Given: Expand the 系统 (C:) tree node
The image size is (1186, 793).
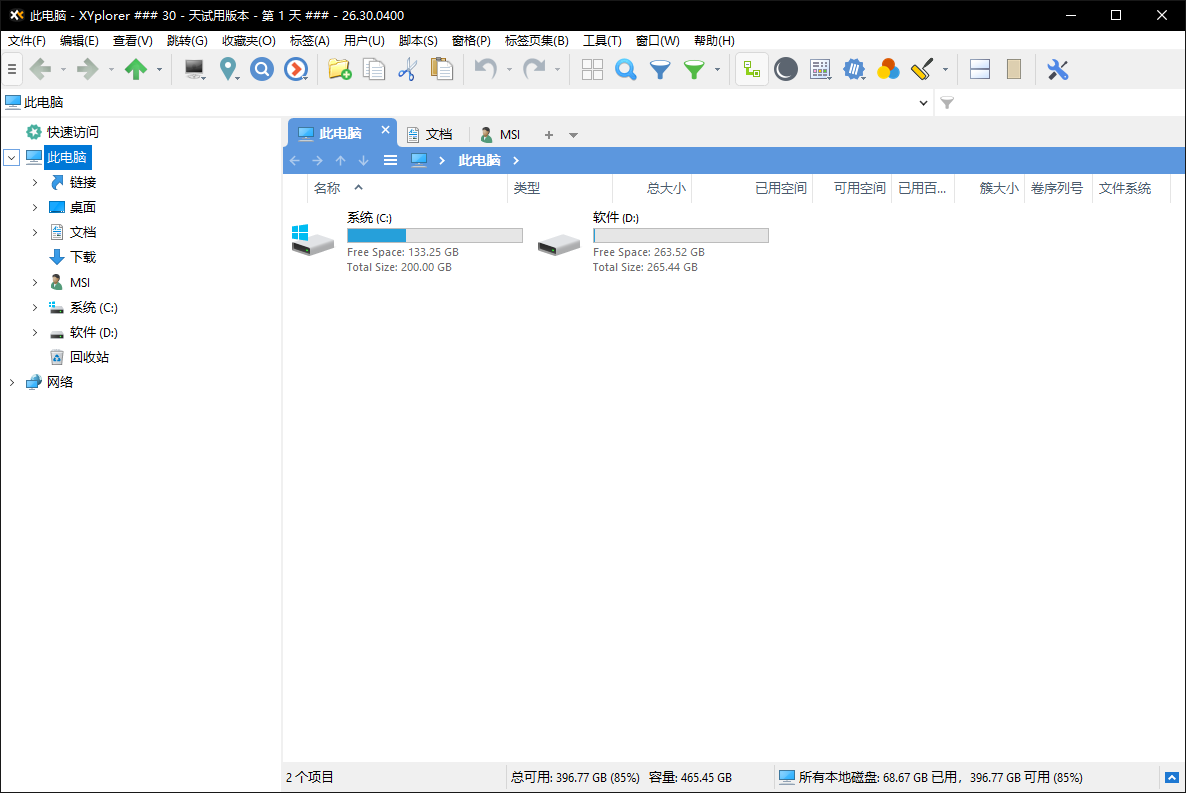Looking at the screenshot, I should tap(35, 307).
